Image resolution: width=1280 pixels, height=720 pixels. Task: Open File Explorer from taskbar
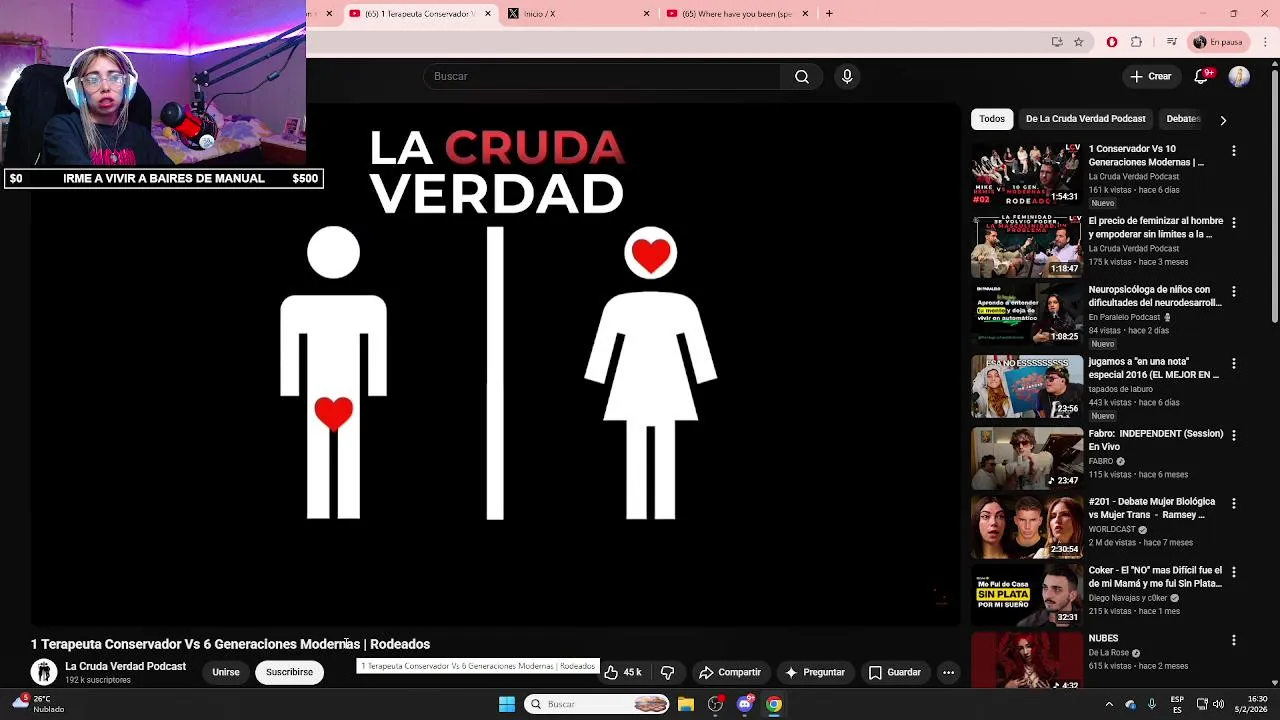(x=686, y=704)
